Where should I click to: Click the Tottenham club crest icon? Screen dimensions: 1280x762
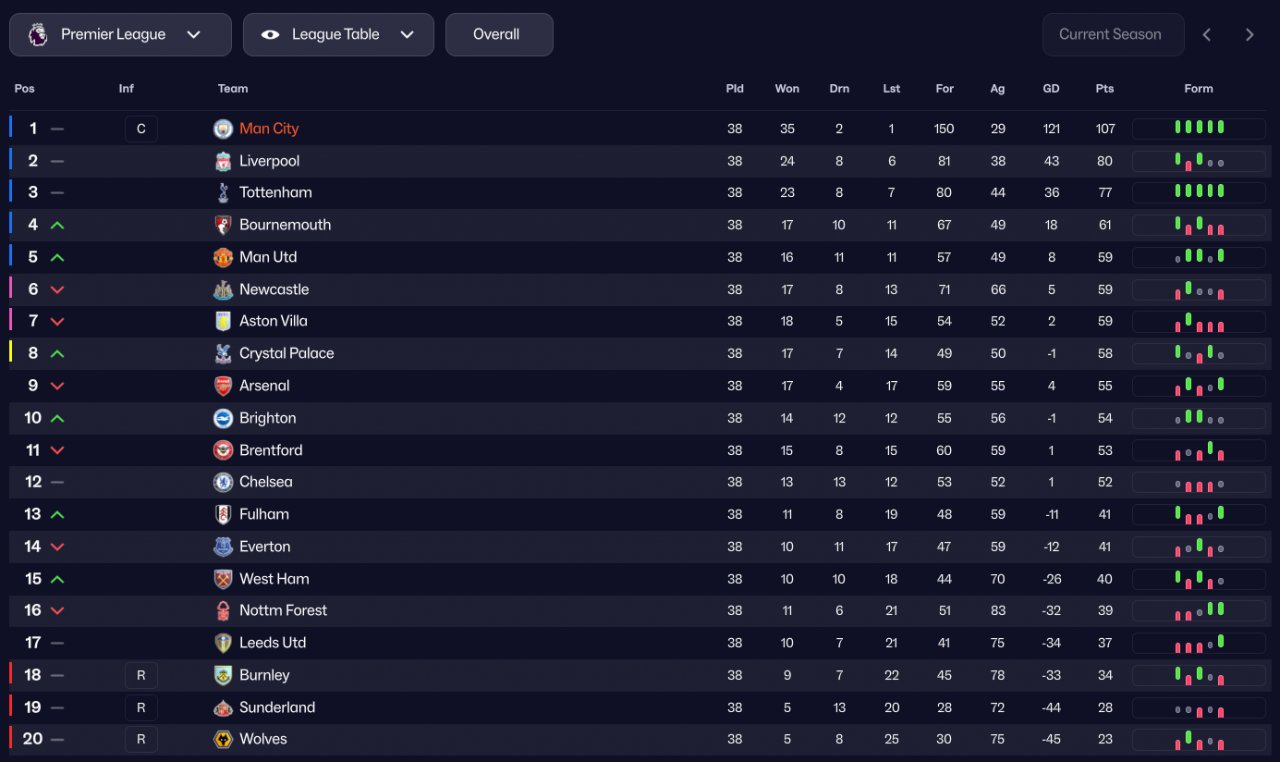click(223, 193)
